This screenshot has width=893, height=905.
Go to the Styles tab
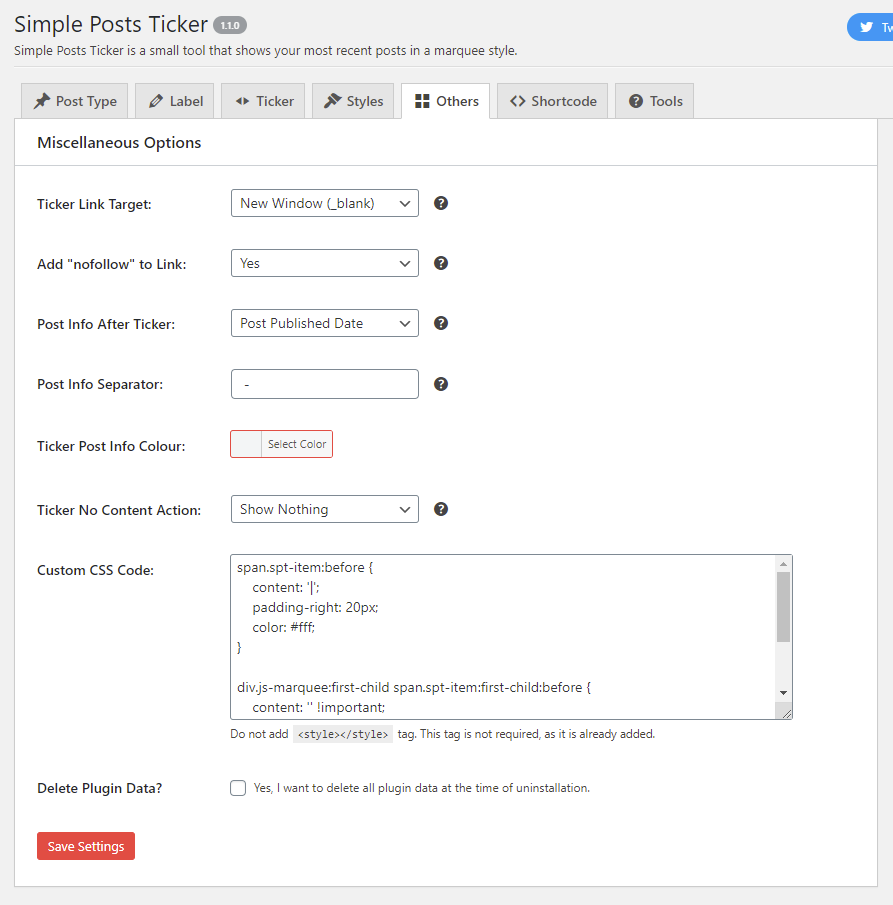point(353,101)
